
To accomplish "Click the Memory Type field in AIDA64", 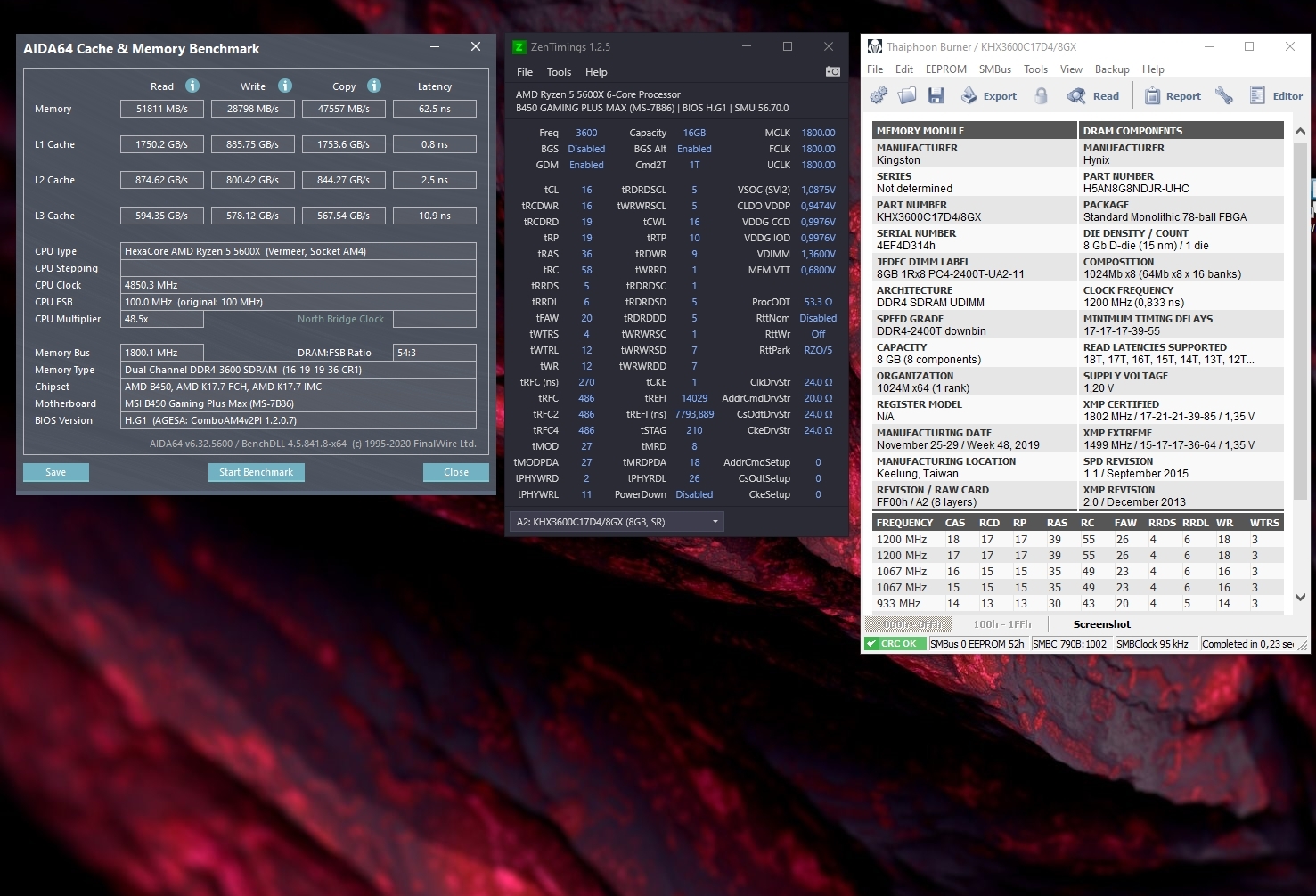I will click(x=298, y=370).
